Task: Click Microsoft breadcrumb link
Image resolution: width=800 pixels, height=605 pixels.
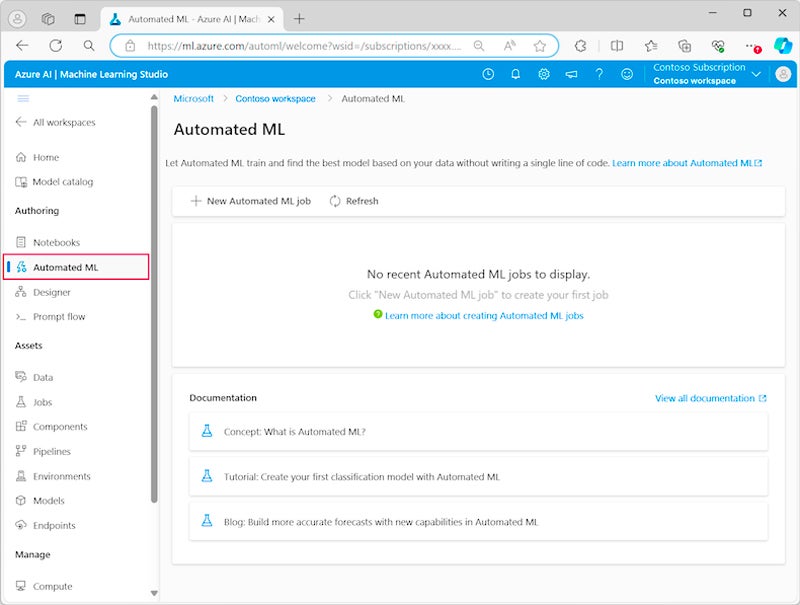Action: (x=193, y=98)
